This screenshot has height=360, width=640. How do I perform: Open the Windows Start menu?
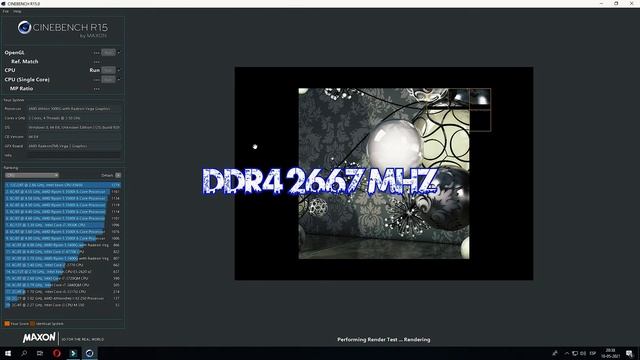click(x=8, y=353)
